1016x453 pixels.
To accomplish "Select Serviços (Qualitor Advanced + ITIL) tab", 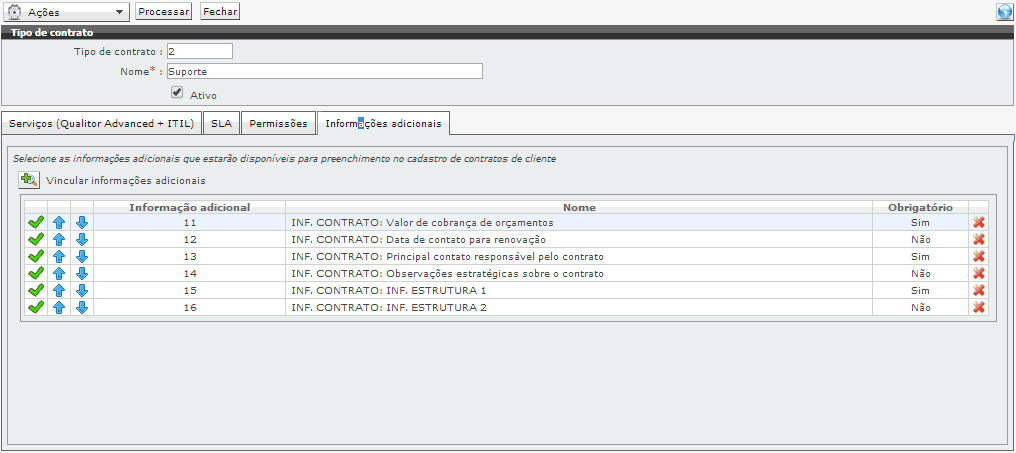I will coord(100,123).
